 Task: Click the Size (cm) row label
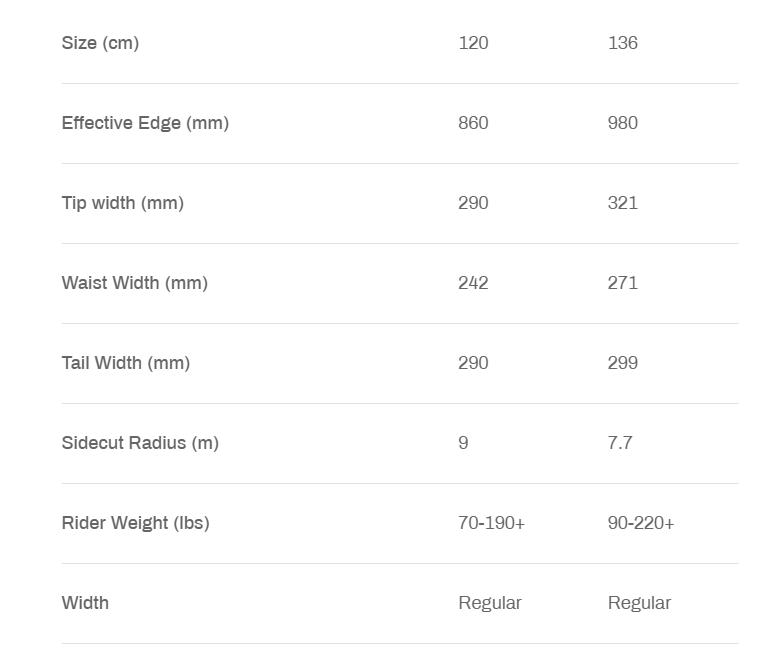(x=100, y=43)
